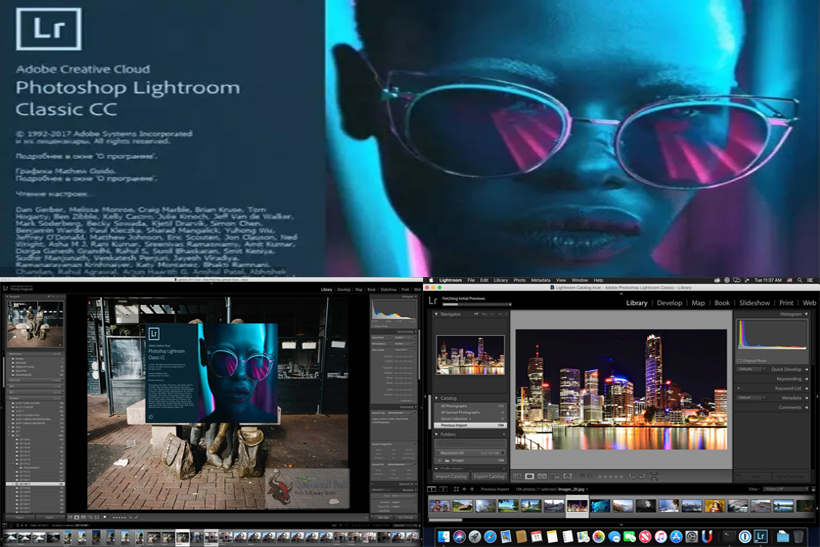
Task: Toggle reject flag in right Lightroom toolbar
Action: click(x=590, y=476)
